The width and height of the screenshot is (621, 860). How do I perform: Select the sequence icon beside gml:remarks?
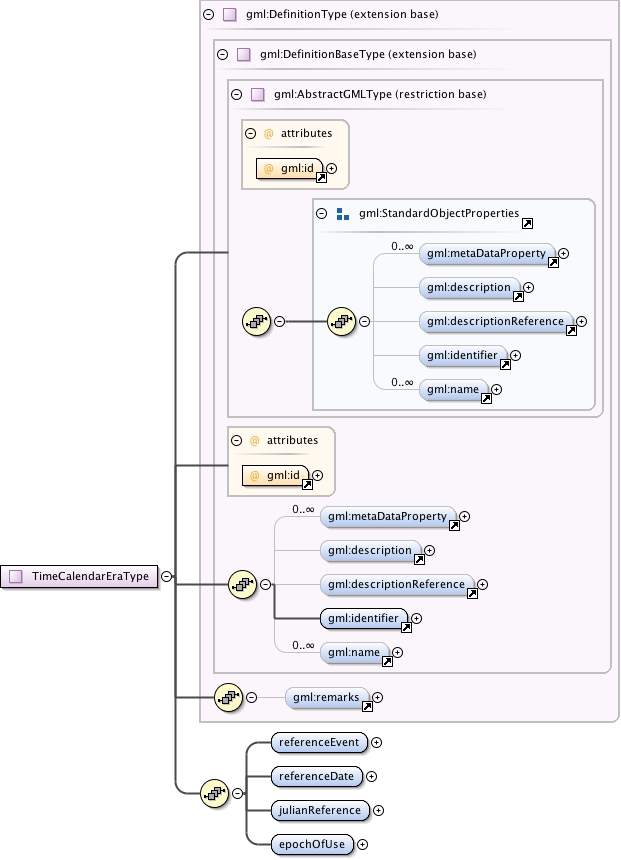pos(228,698)
